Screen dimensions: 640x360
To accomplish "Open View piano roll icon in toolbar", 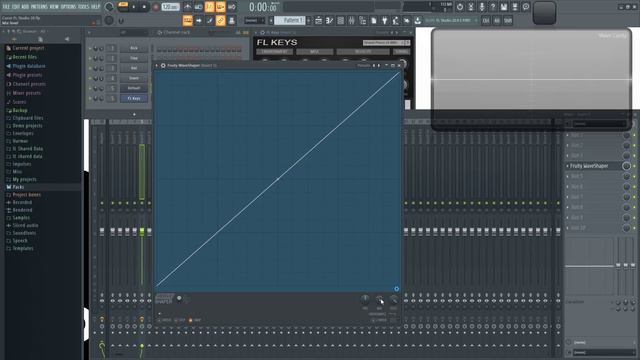I will click(329, 20).
